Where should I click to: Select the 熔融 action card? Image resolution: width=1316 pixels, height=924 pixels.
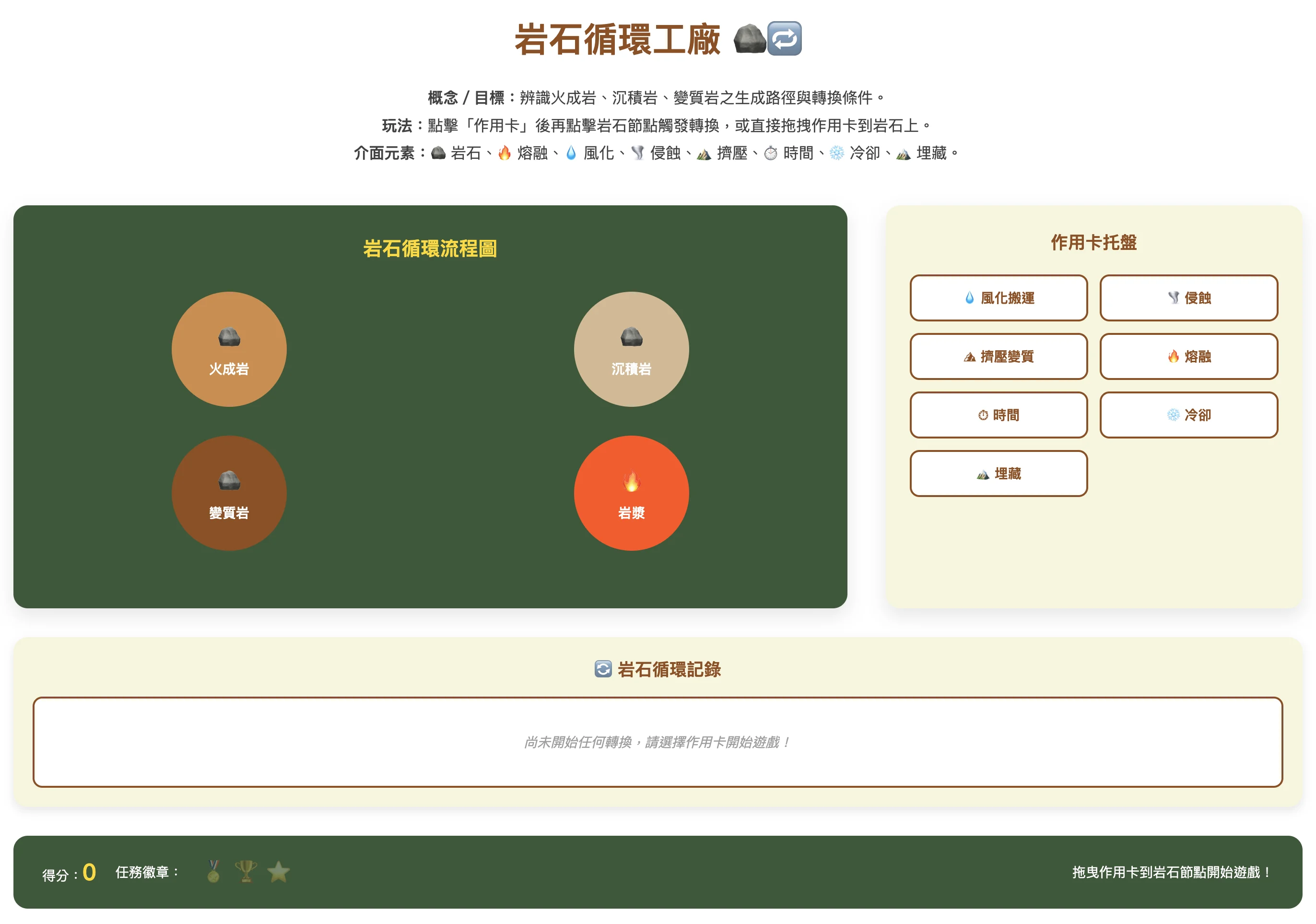click(x=1188, y=356)
